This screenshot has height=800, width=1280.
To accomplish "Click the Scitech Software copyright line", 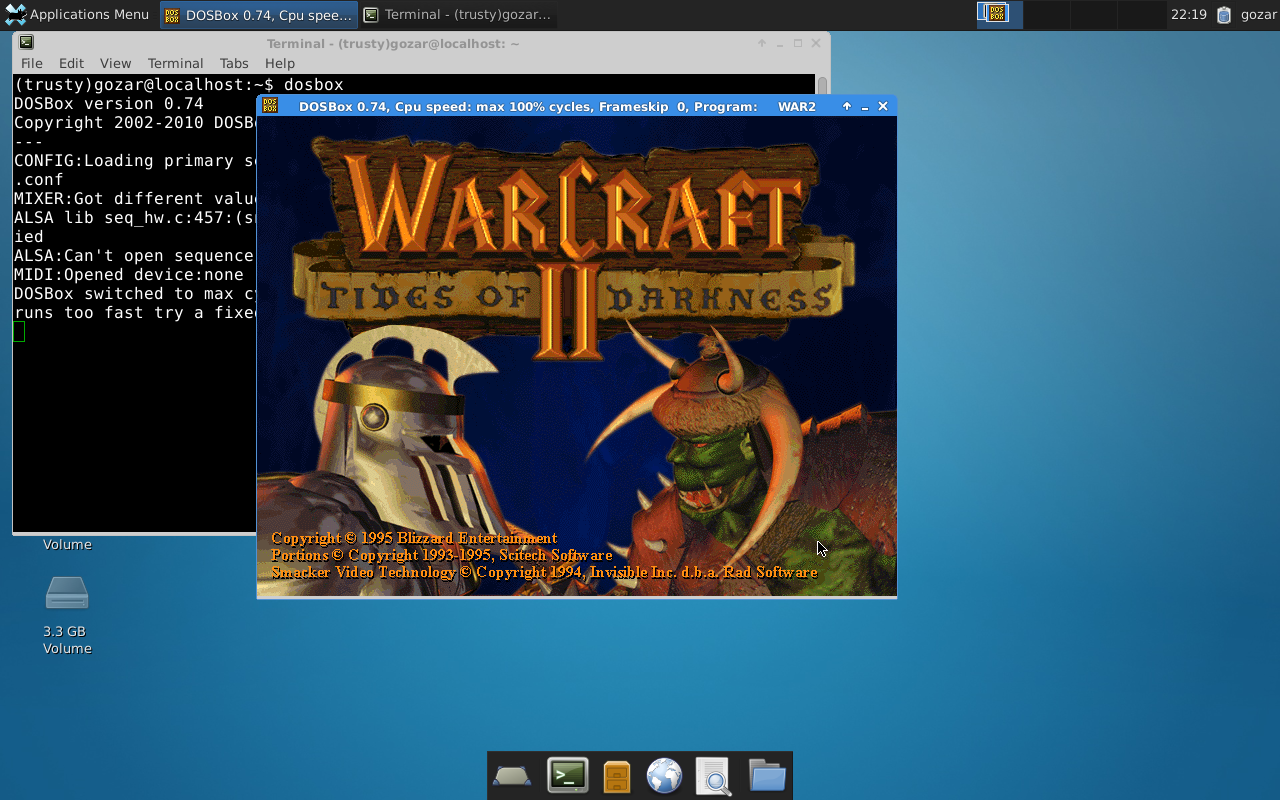I will pos(441,555).
